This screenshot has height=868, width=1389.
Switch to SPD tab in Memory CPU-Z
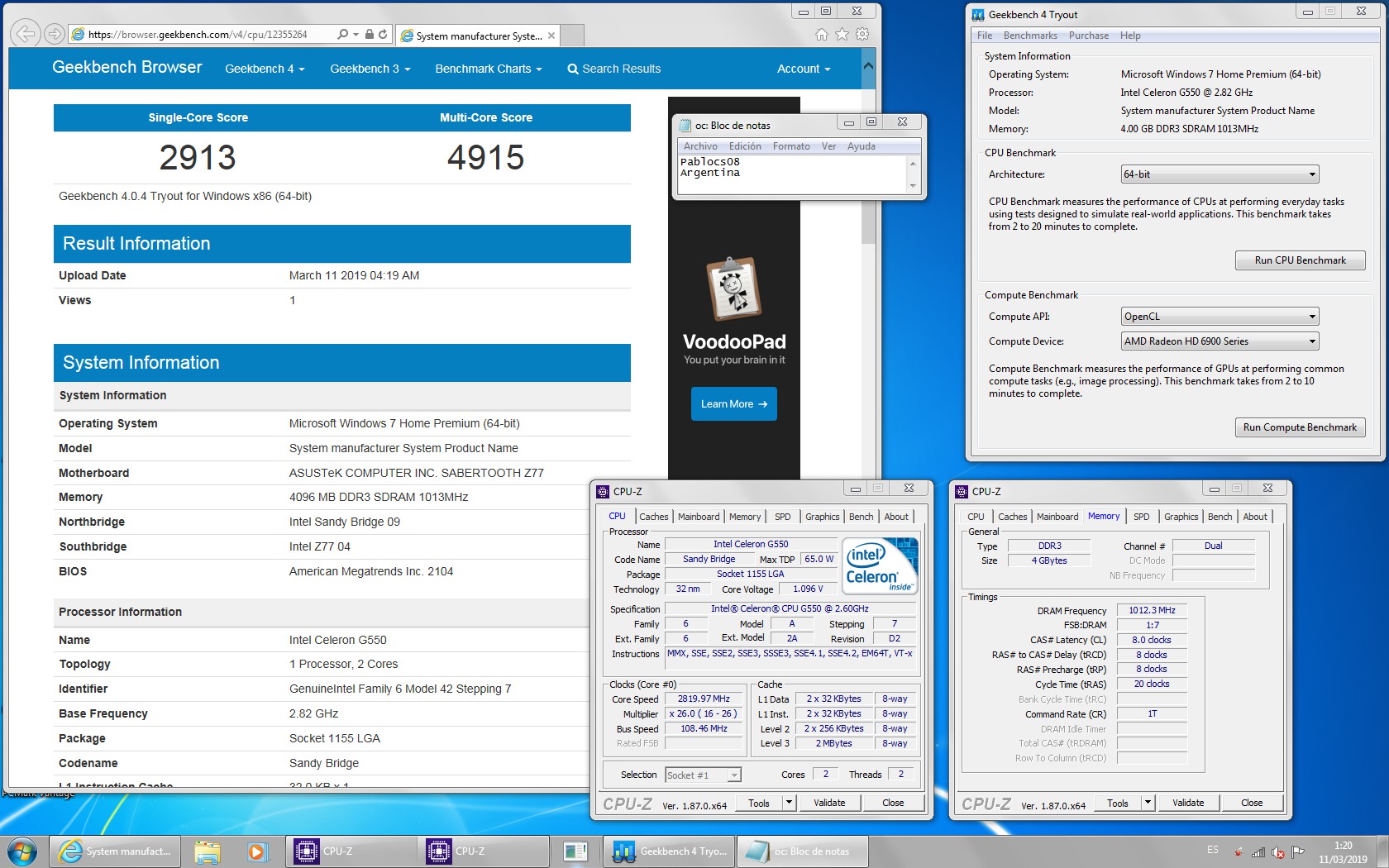pyautogui.click(x=1141, y=516)
